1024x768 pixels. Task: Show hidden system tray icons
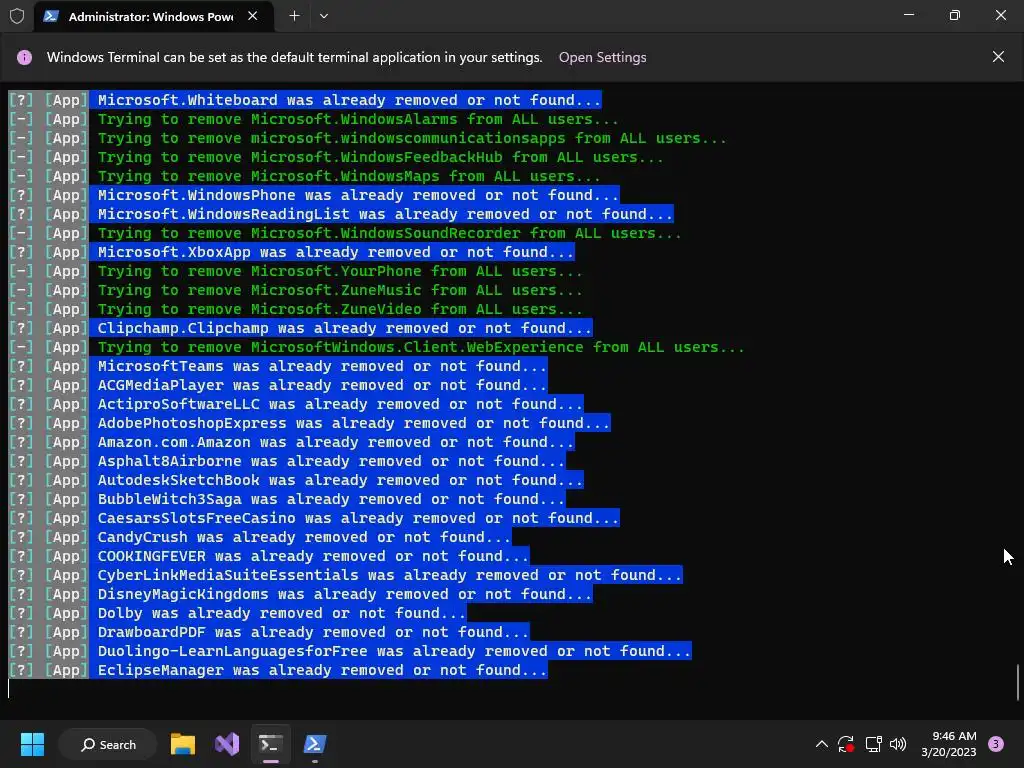point(822,744)
